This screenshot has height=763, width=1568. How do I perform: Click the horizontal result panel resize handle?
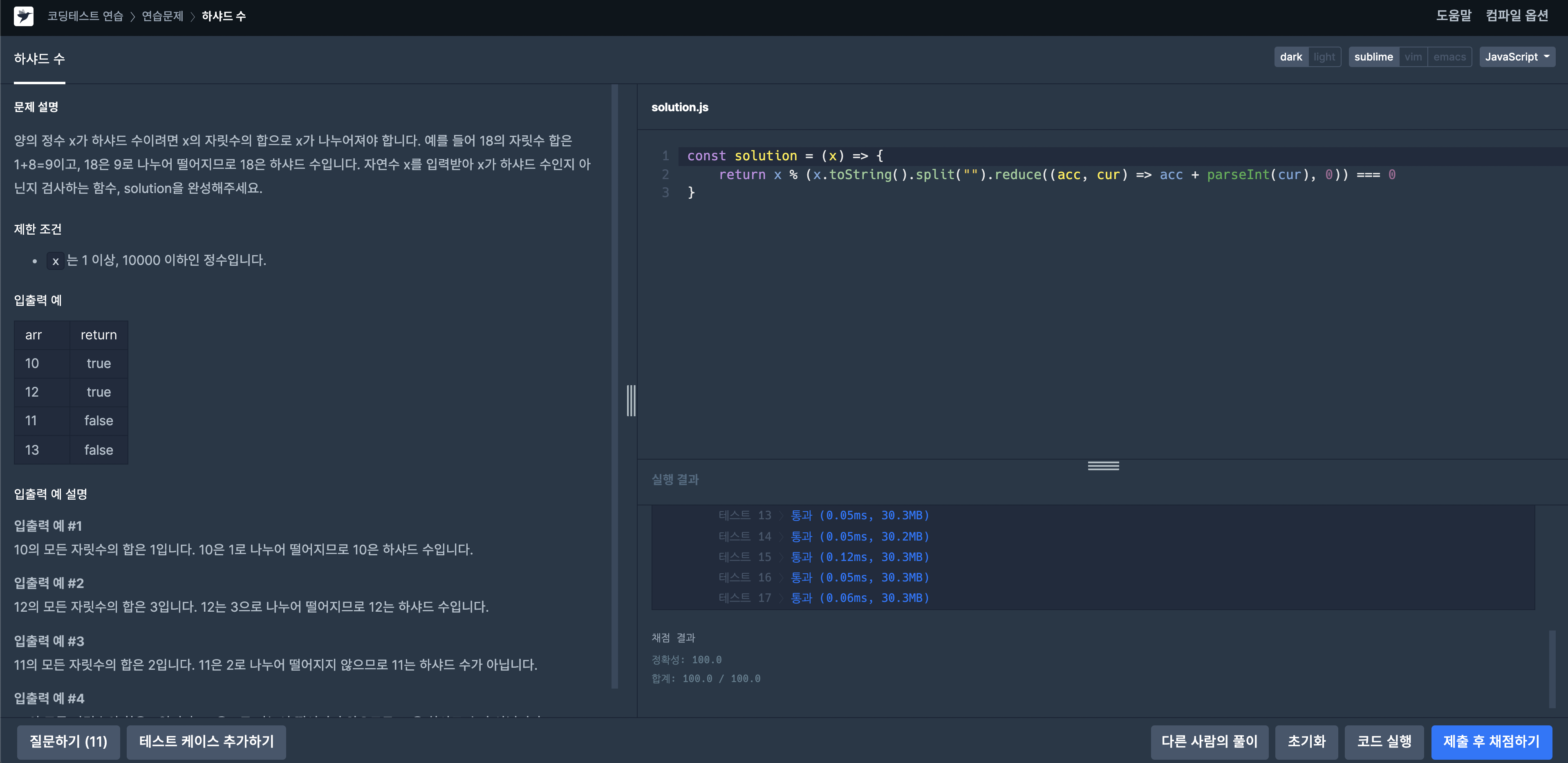pyautogui.click(x=1103, y=466)
